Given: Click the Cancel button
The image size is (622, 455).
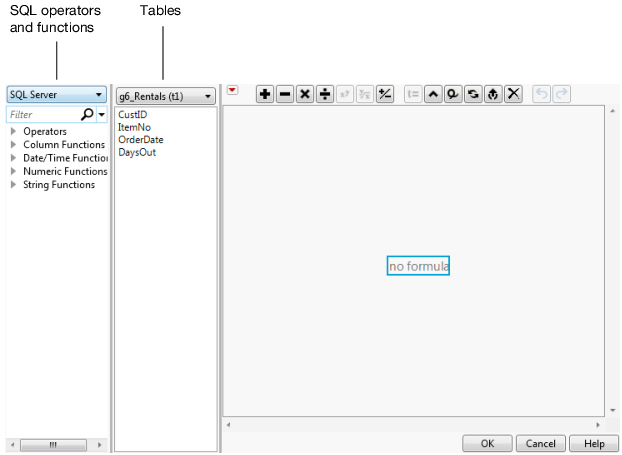Looking at the screenshot, I should click(x=541, y=443).
